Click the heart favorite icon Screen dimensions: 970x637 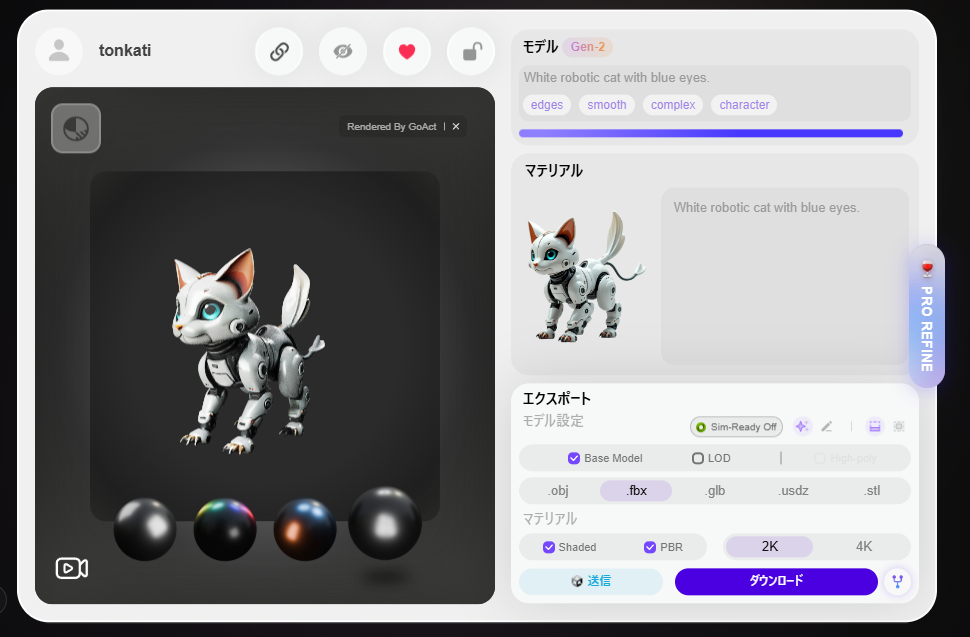pos(406,52)
